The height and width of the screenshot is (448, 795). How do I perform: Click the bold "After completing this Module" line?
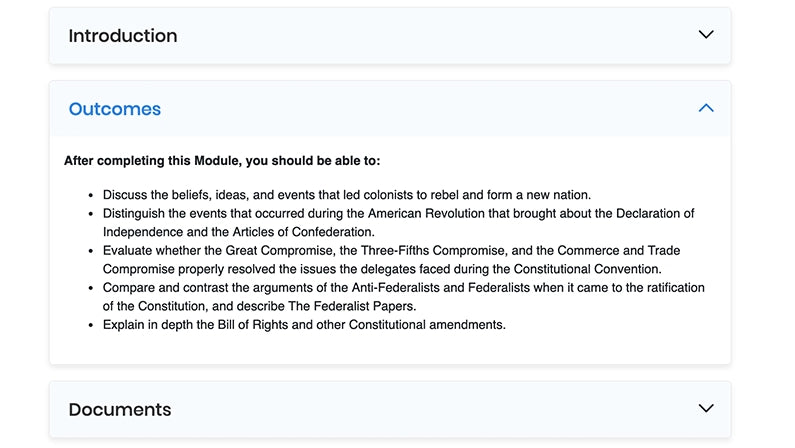[x=222, y=160]
